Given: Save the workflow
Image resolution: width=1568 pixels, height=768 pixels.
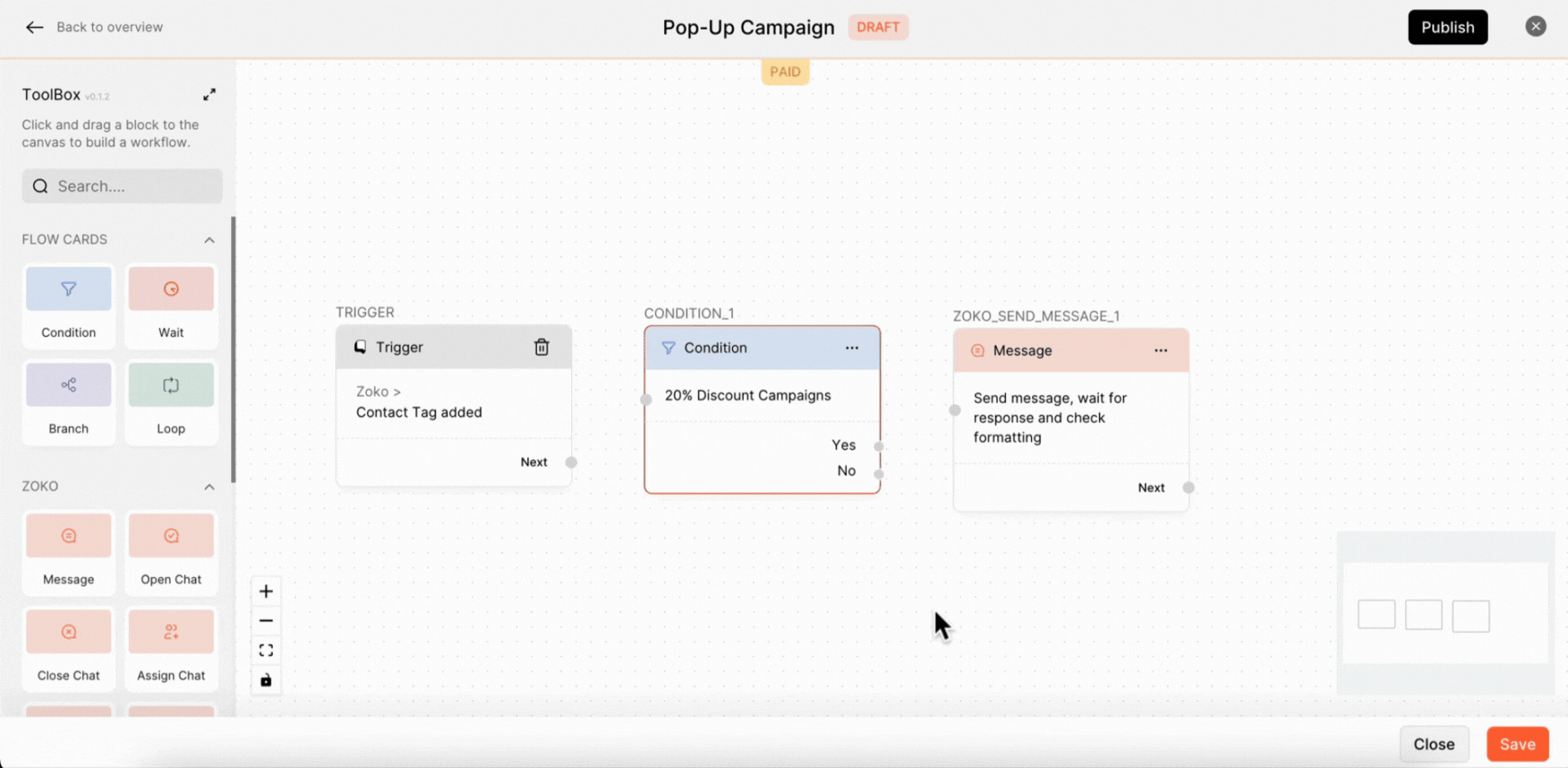Looking at the screenshot, I should tap(1517, 744).
